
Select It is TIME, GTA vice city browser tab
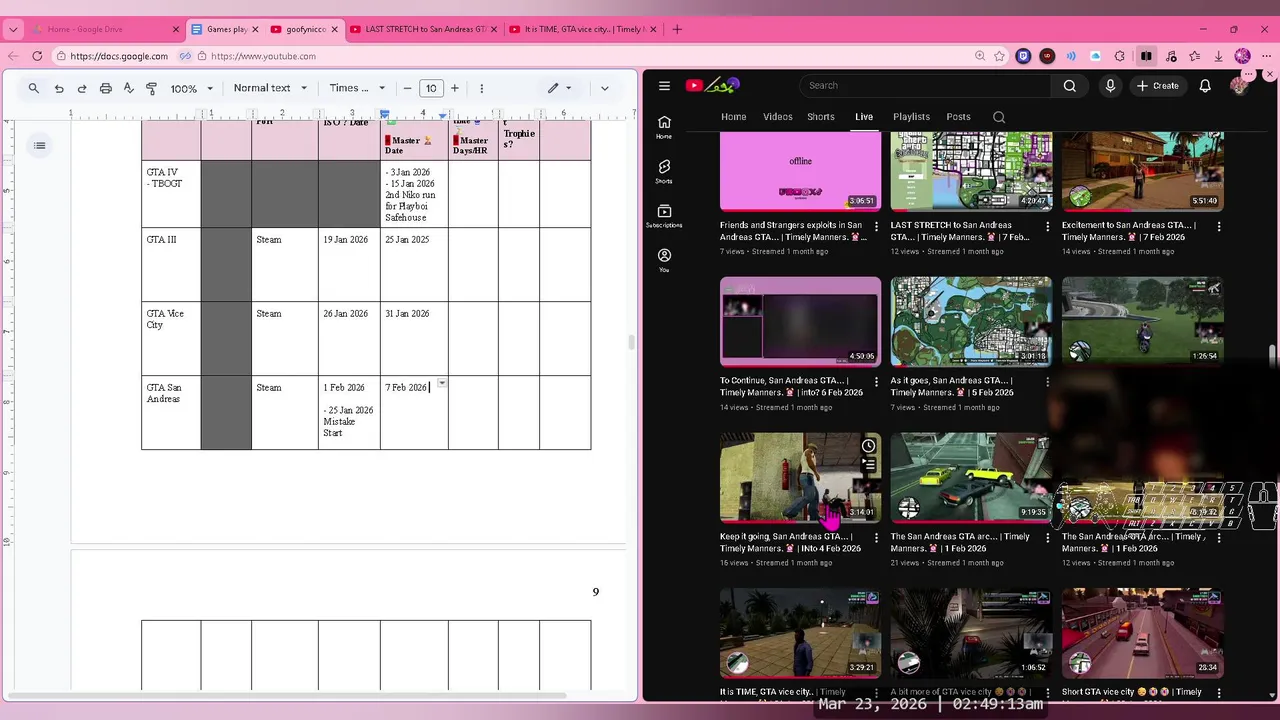(x=583, y=29)
